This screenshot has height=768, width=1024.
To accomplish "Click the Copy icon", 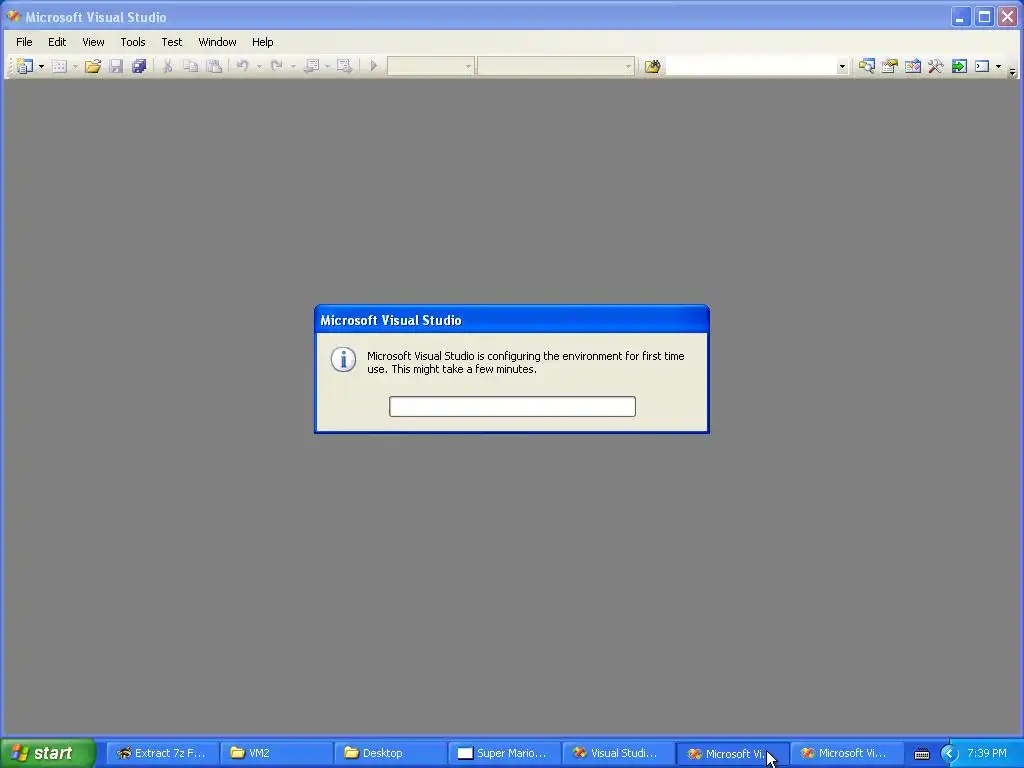I will (x=190, y=66).
